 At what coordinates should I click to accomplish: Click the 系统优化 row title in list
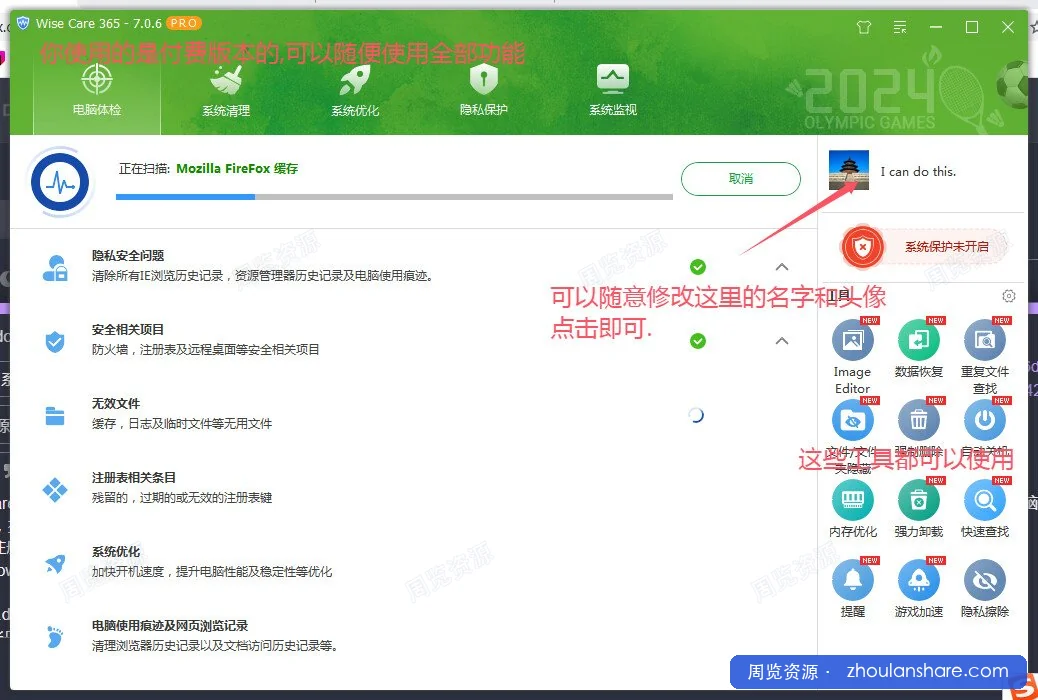pyautogui.click(x=116, y=552)
